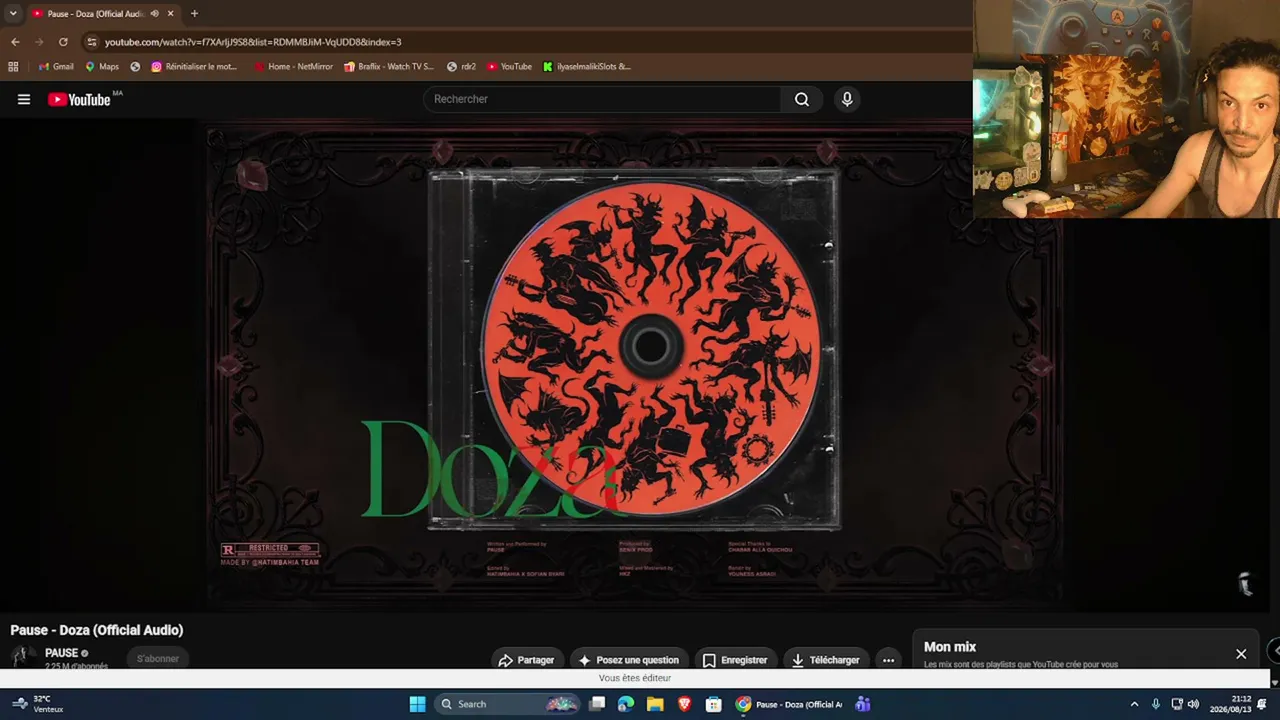Go back to the previous page
The image size is (1280, 720).
(15, 42)
